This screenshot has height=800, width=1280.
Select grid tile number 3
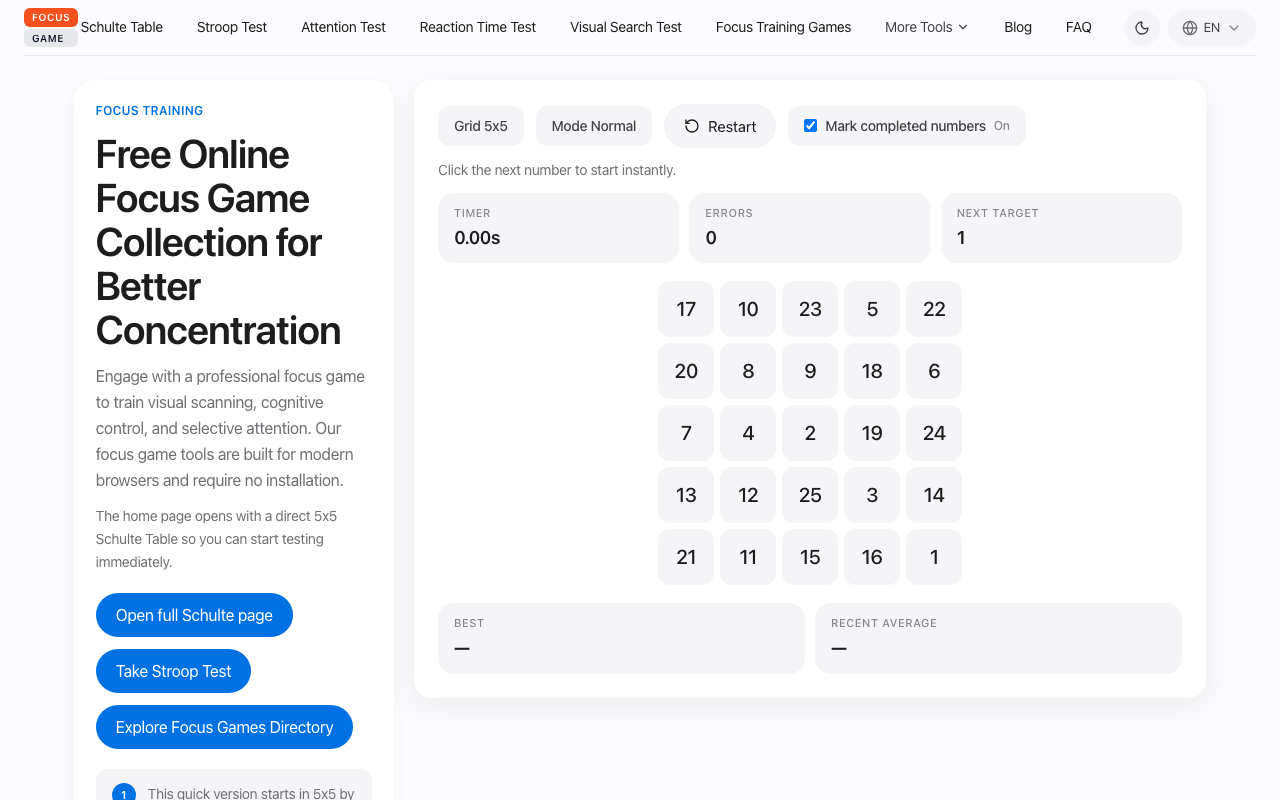[872, 495]
